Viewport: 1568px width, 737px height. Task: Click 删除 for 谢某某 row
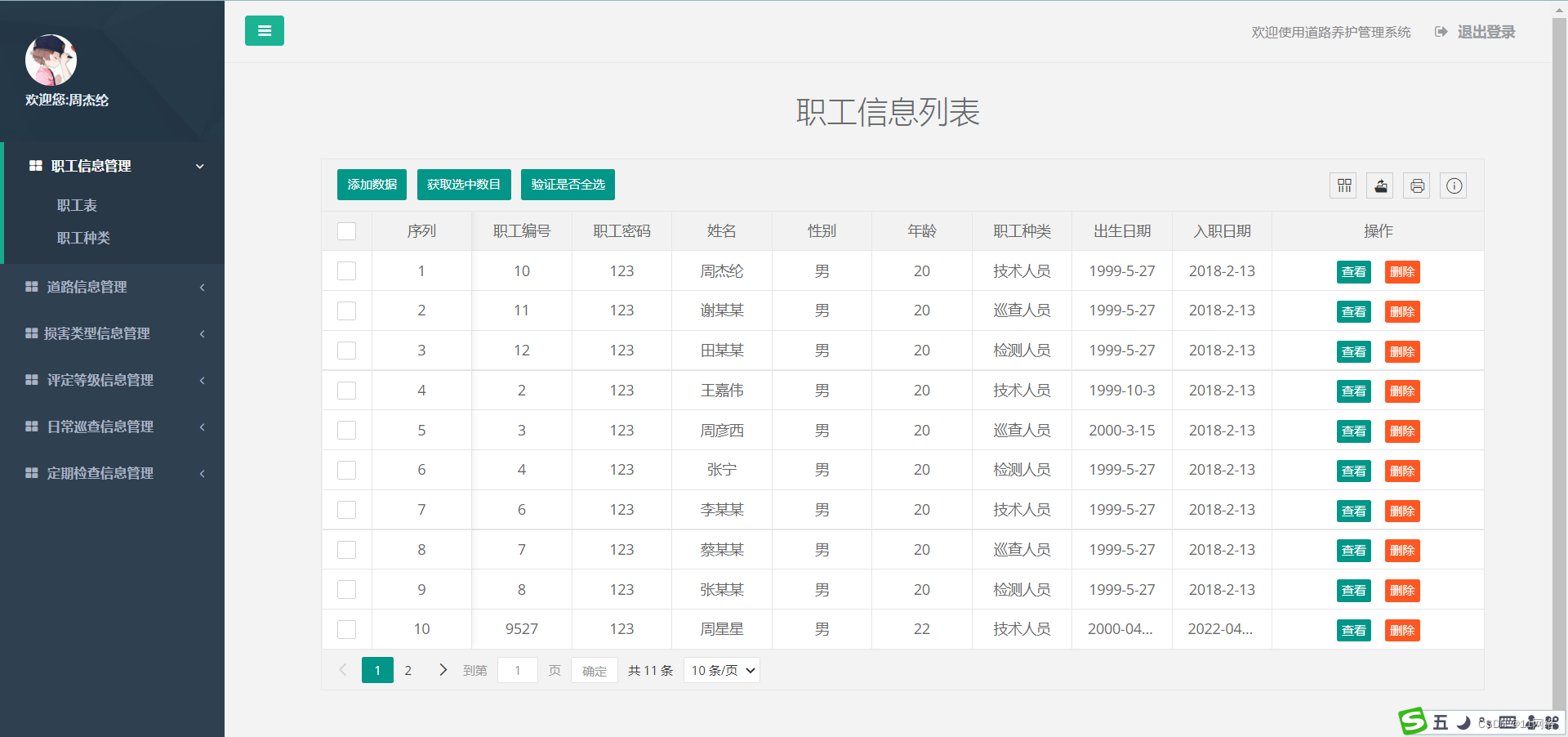[1402, 311]
